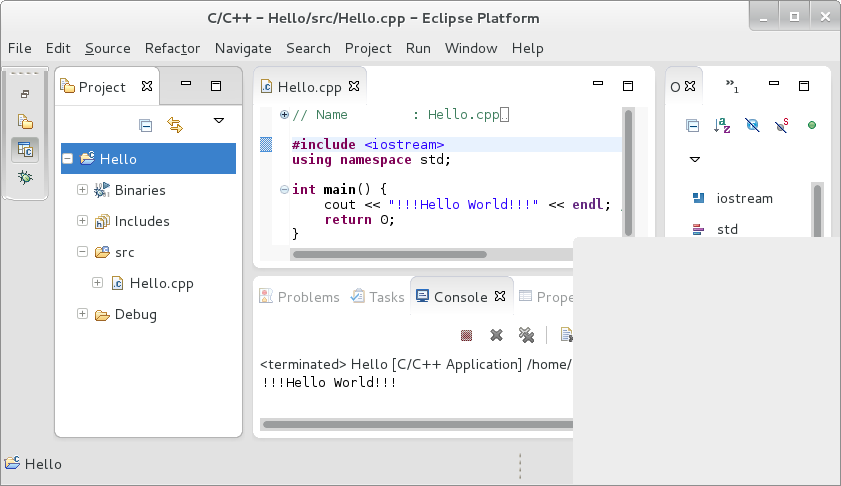The image size is (841, 486).
Task: Open the Search menu
Action: 308,48
